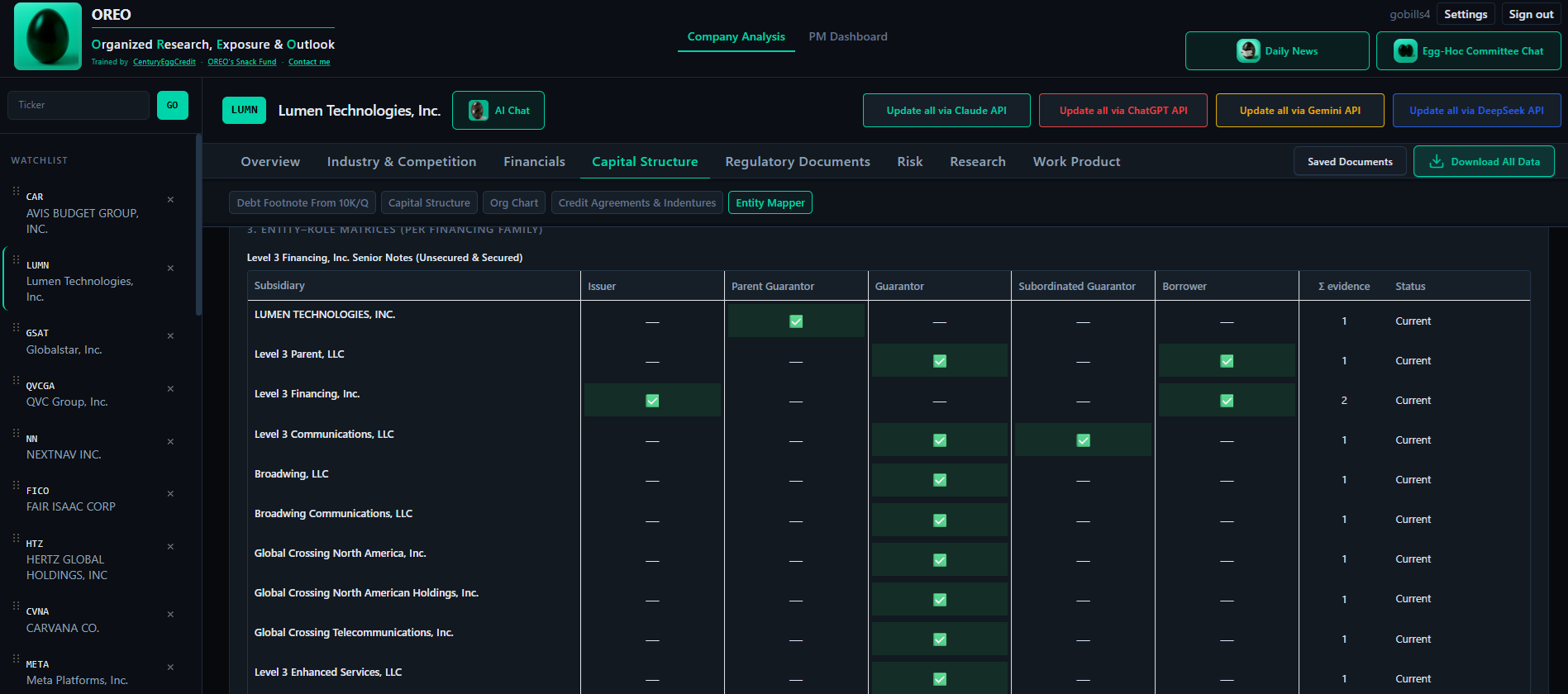1568x694 pixels.
Task: Remove LUMN from watchlist
Action: [170, 268]
